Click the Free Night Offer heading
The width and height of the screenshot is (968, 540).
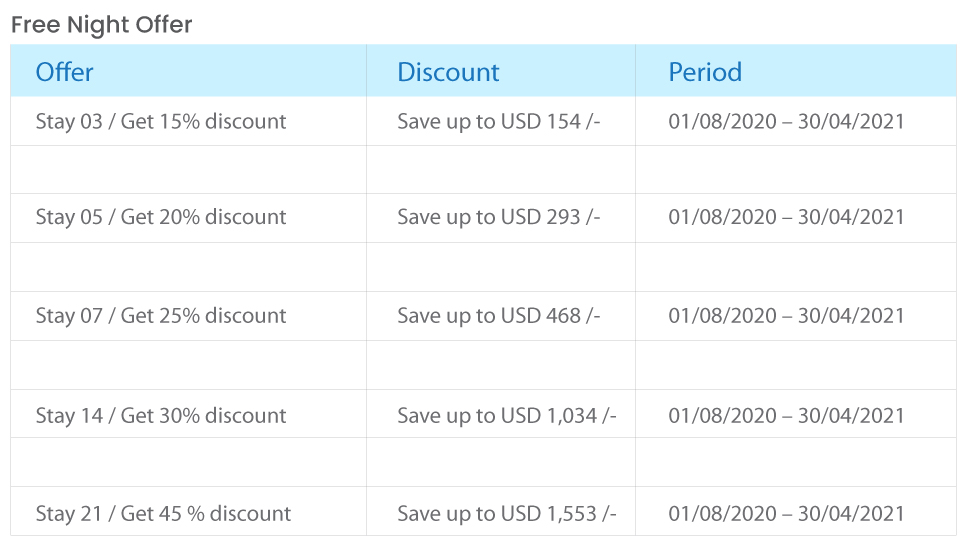click(x=102, y=25)
